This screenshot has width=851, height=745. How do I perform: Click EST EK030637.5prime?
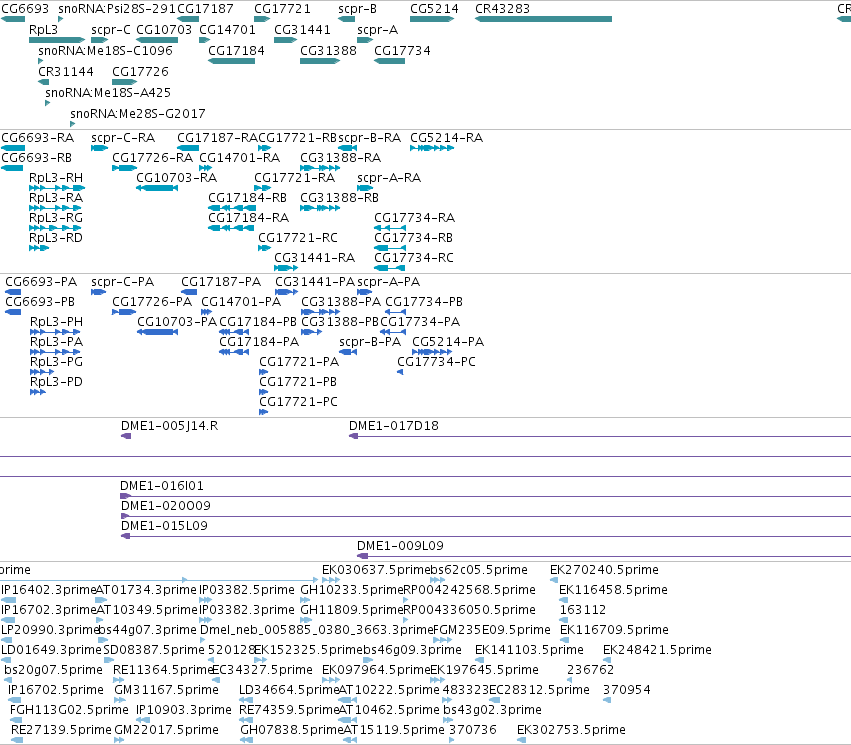tap(331, 580)
